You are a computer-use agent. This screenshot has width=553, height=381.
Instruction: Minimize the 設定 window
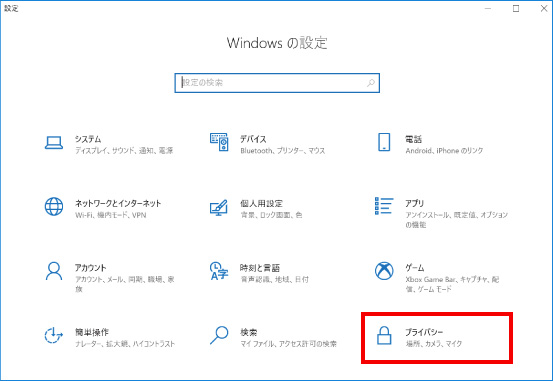(x=488, y=8)
